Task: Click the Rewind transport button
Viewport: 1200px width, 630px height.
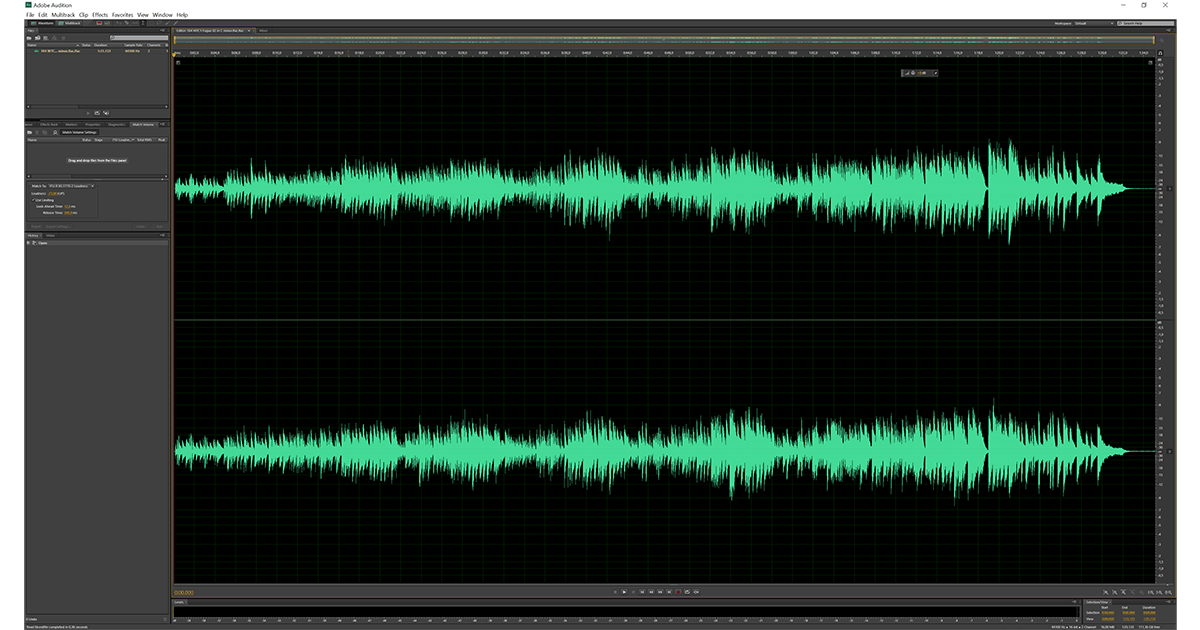Action: pyautogui.click(x=651, y=592)
